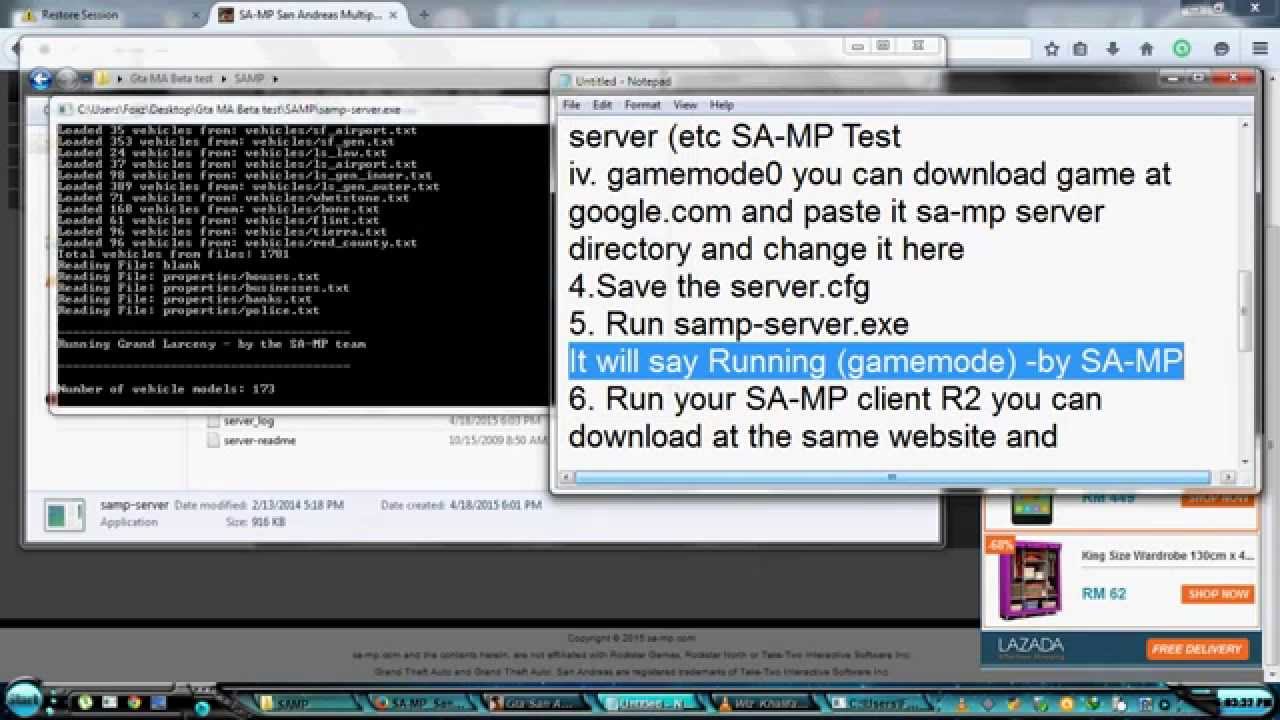
Task: Click Notepad vertical scrollbar up arrow
Action: [1245, 126]
